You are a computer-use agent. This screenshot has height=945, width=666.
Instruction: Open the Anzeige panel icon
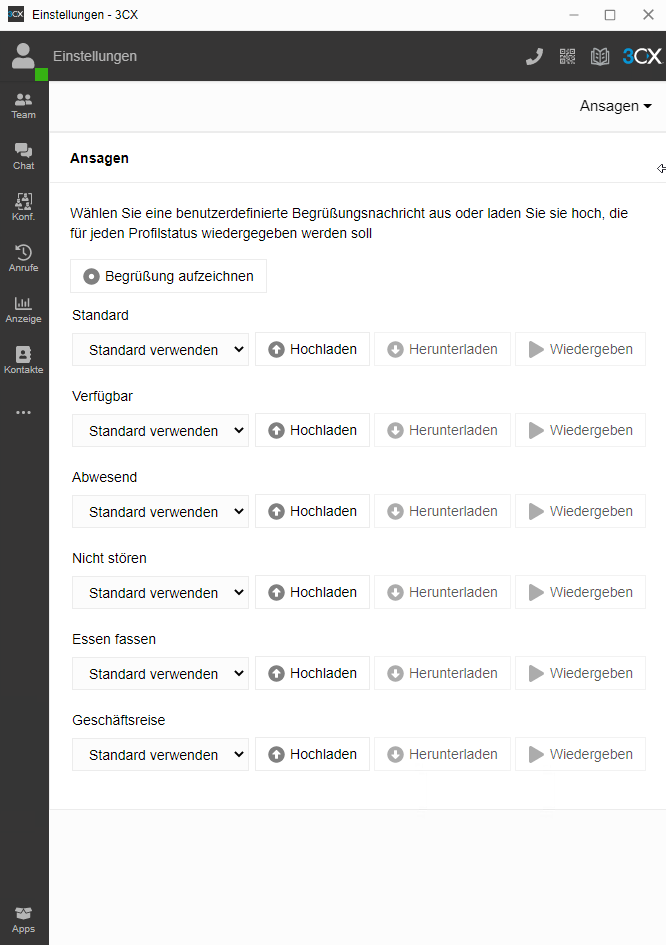(23, 308)
